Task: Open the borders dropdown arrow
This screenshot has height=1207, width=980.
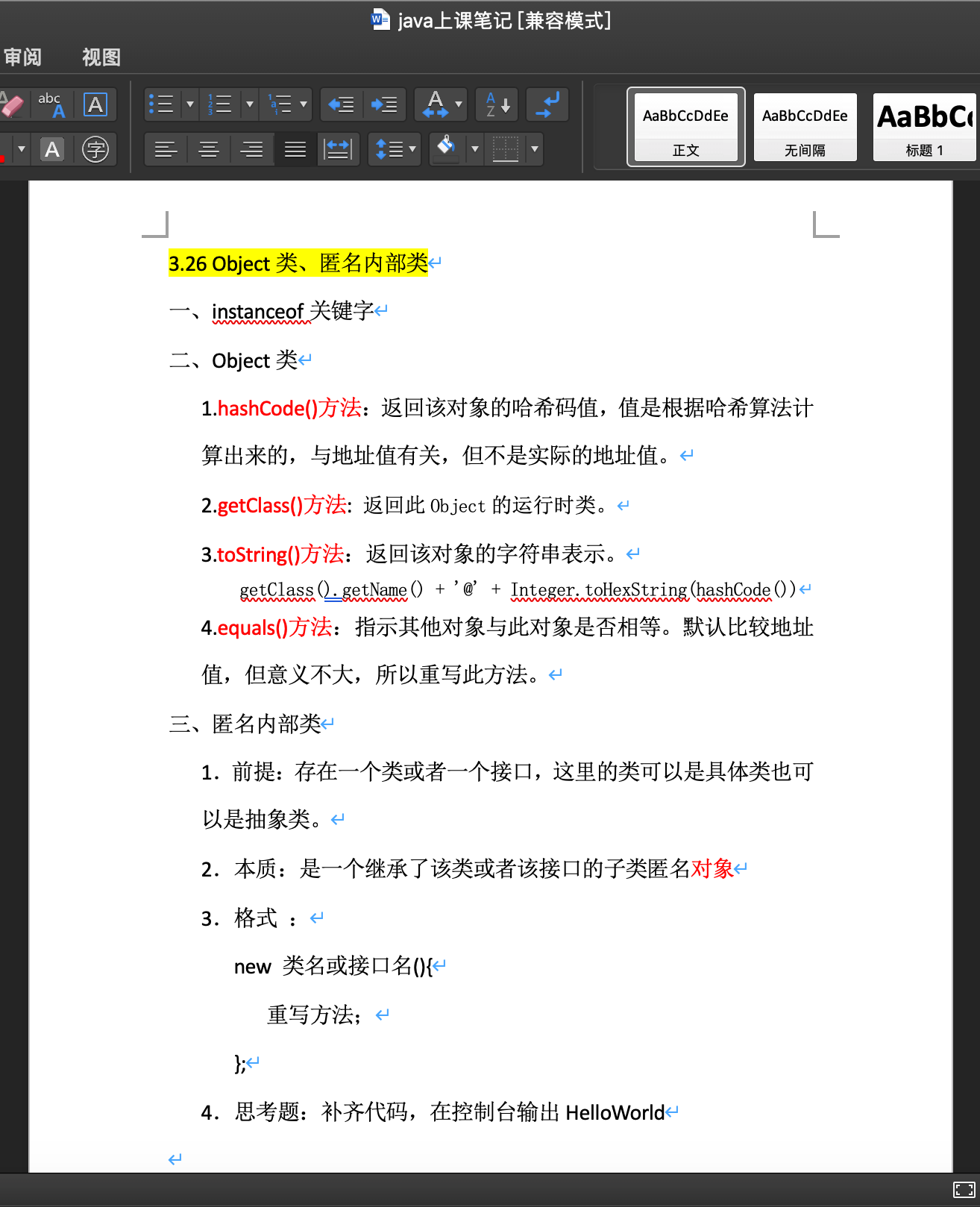Action: (534, 150)
